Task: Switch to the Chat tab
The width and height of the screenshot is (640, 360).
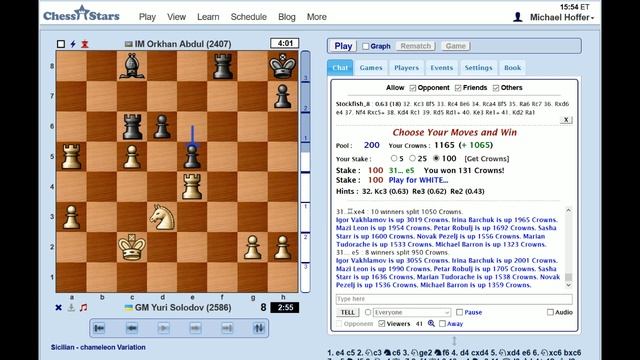Action: click(x=340, y=68)
